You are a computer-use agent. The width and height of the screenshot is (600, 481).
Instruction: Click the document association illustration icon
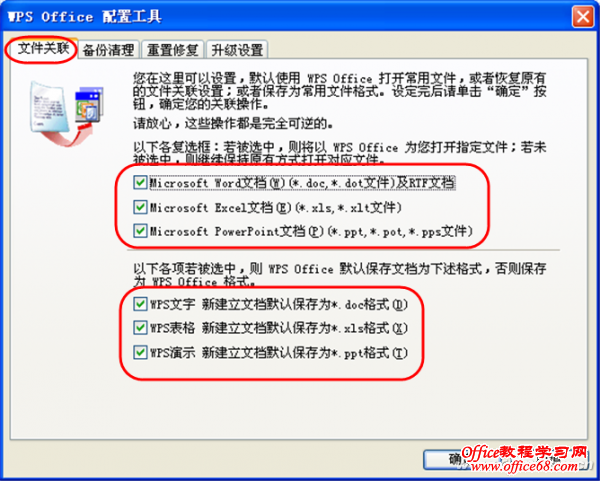point(66,113)
